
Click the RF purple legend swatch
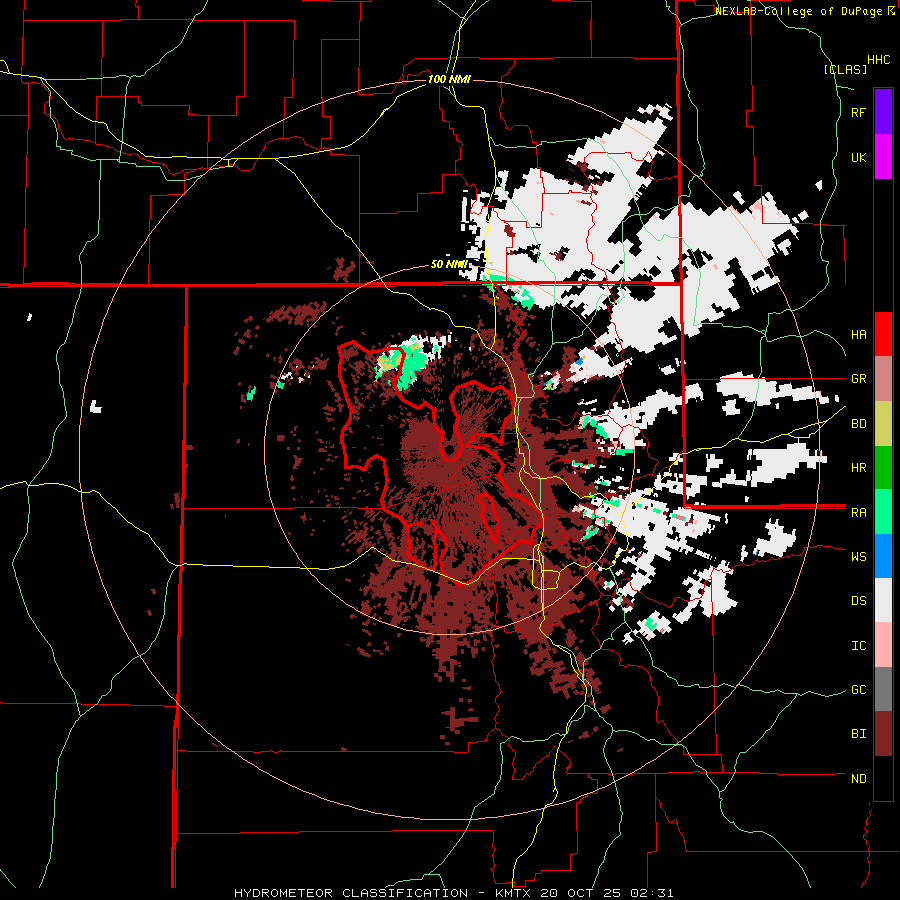click(883, 112)
